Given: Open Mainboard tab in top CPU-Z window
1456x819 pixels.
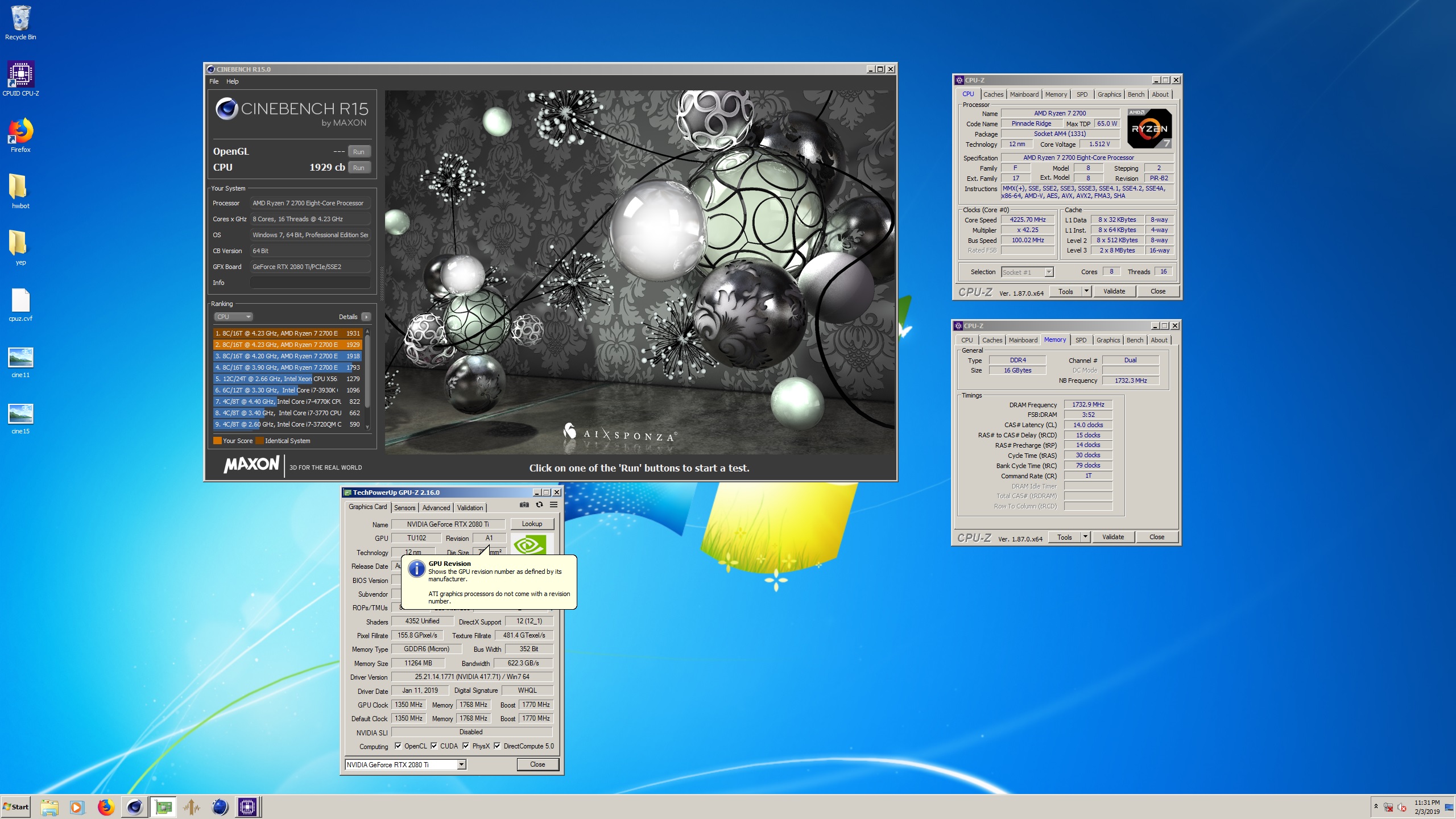Looking at the screenshot, I should (1024, 94).
